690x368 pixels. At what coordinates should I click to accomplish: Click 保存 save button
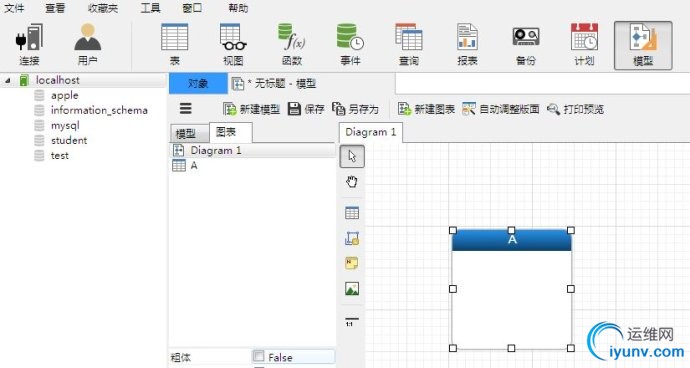(x=306, y=109)
